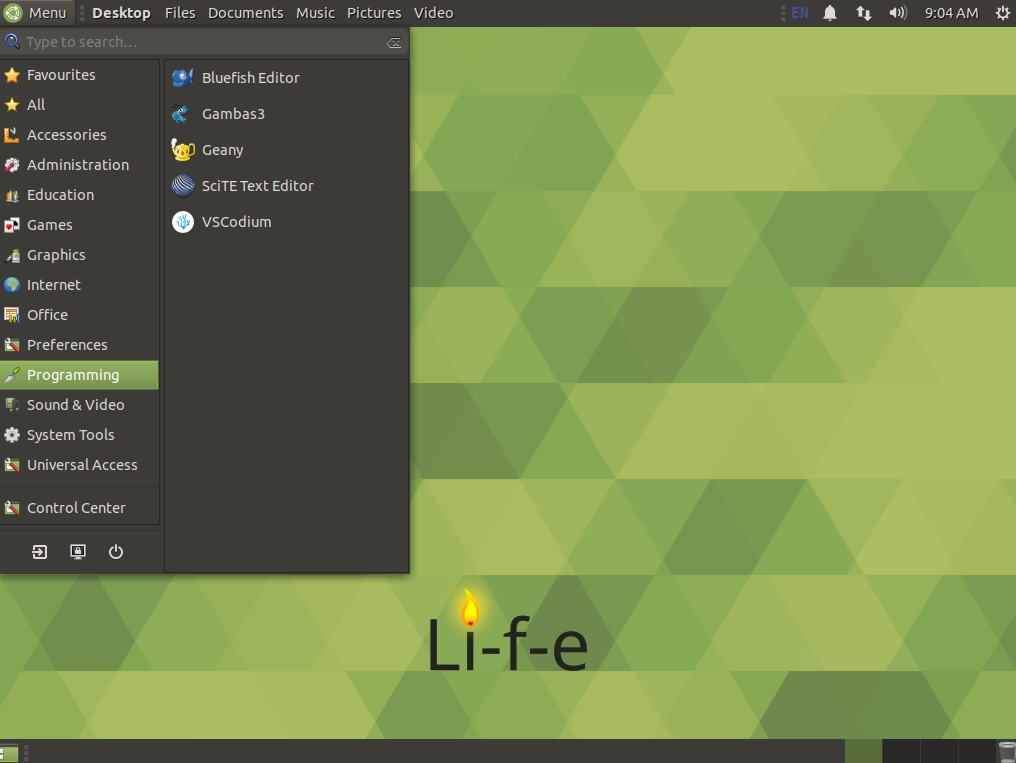Open SciTE Text Editor
This screenshot has height=763, width=1016.
[286, 186]
